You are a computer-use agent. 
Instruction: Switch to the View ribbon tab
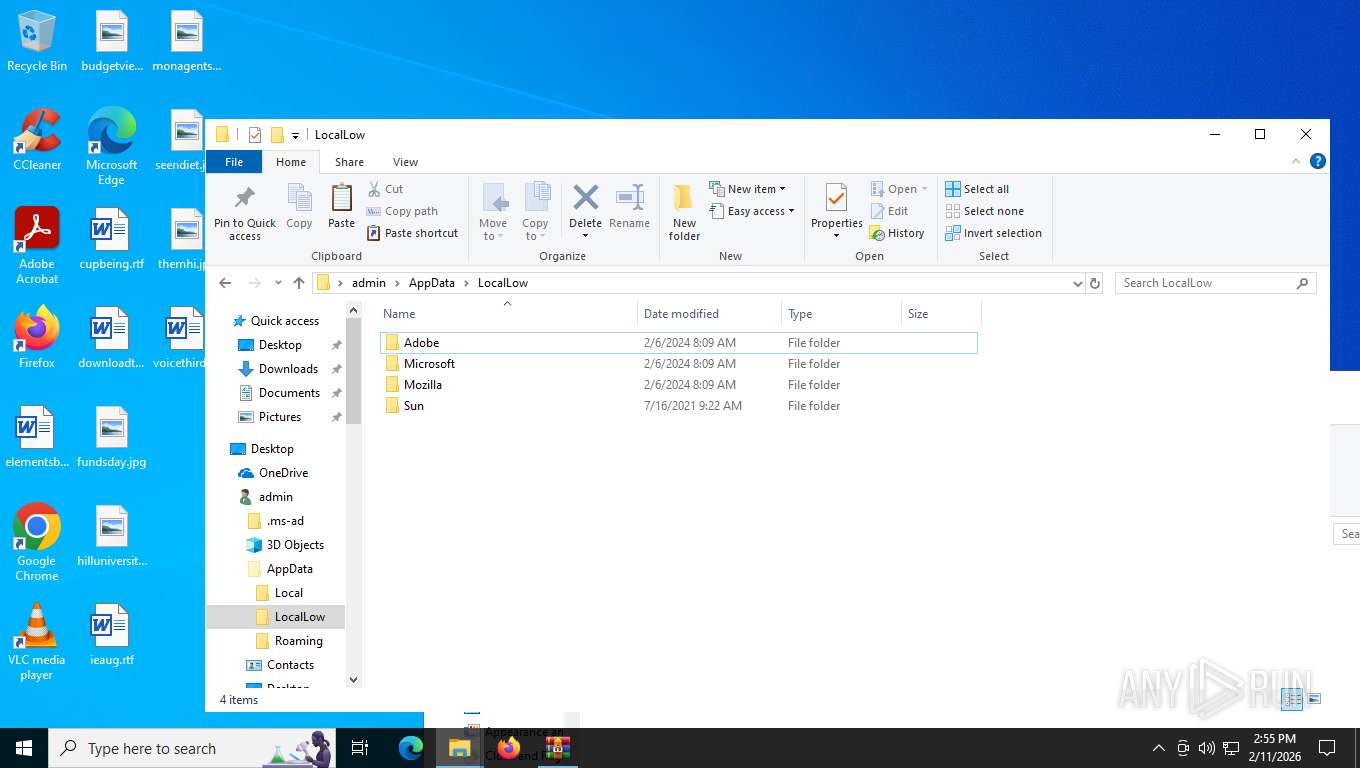coord(405,162)
